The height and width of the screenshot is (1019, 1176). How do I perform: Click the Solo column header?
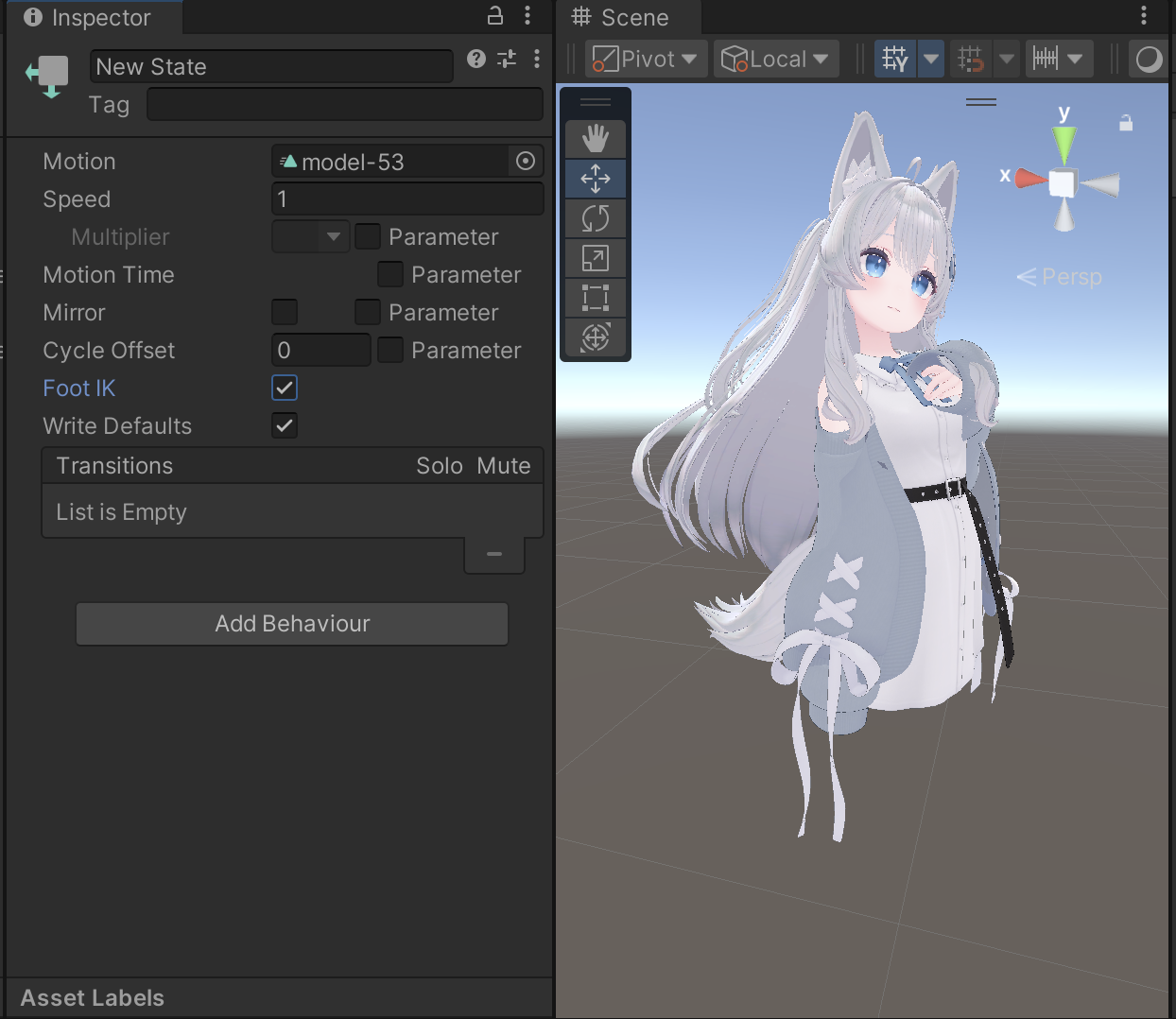pyautogui.click(x=440, y=466)
